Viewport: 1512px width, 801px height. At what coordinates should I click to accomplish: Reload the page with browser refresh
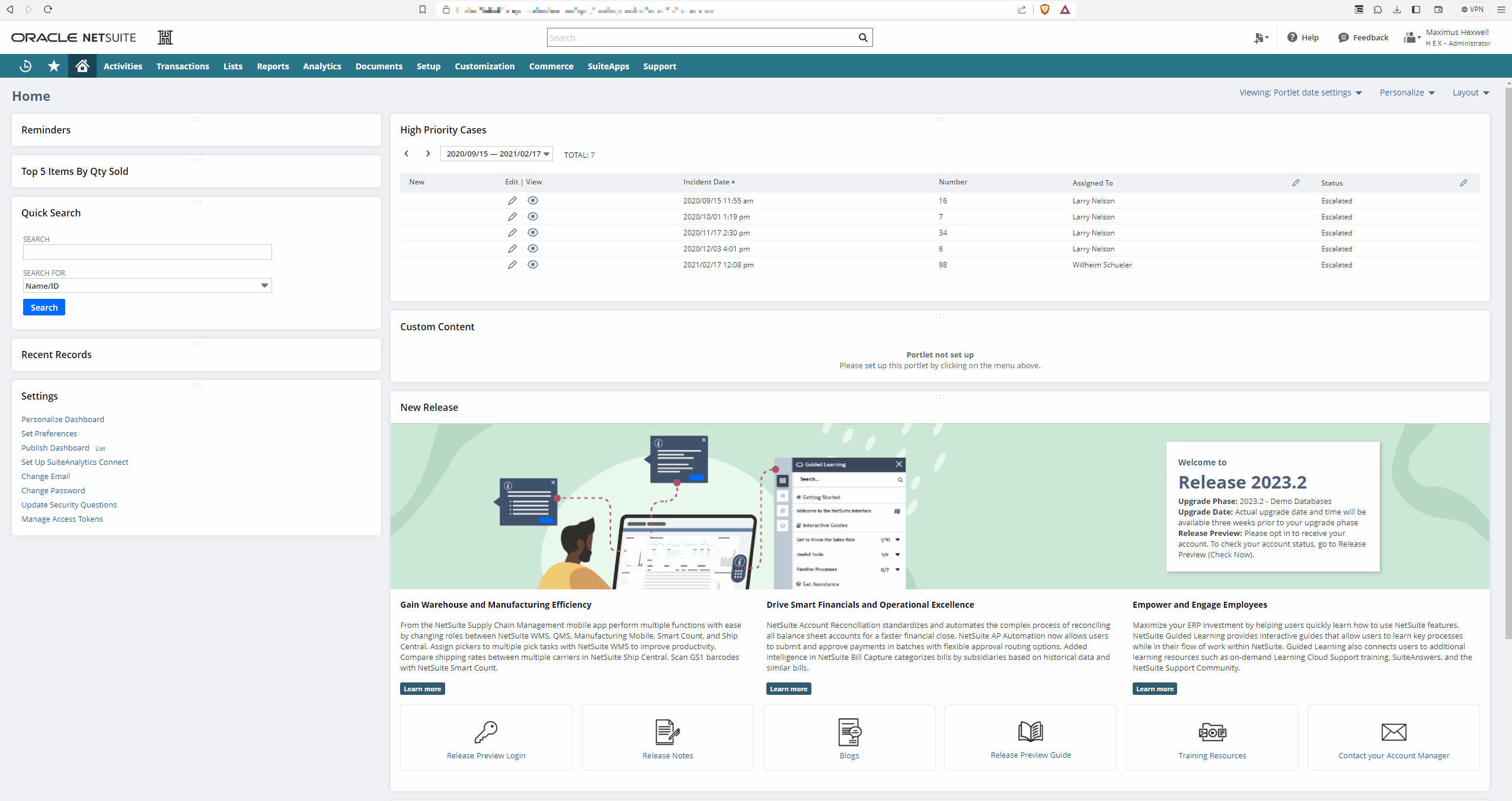click(48, 9)
